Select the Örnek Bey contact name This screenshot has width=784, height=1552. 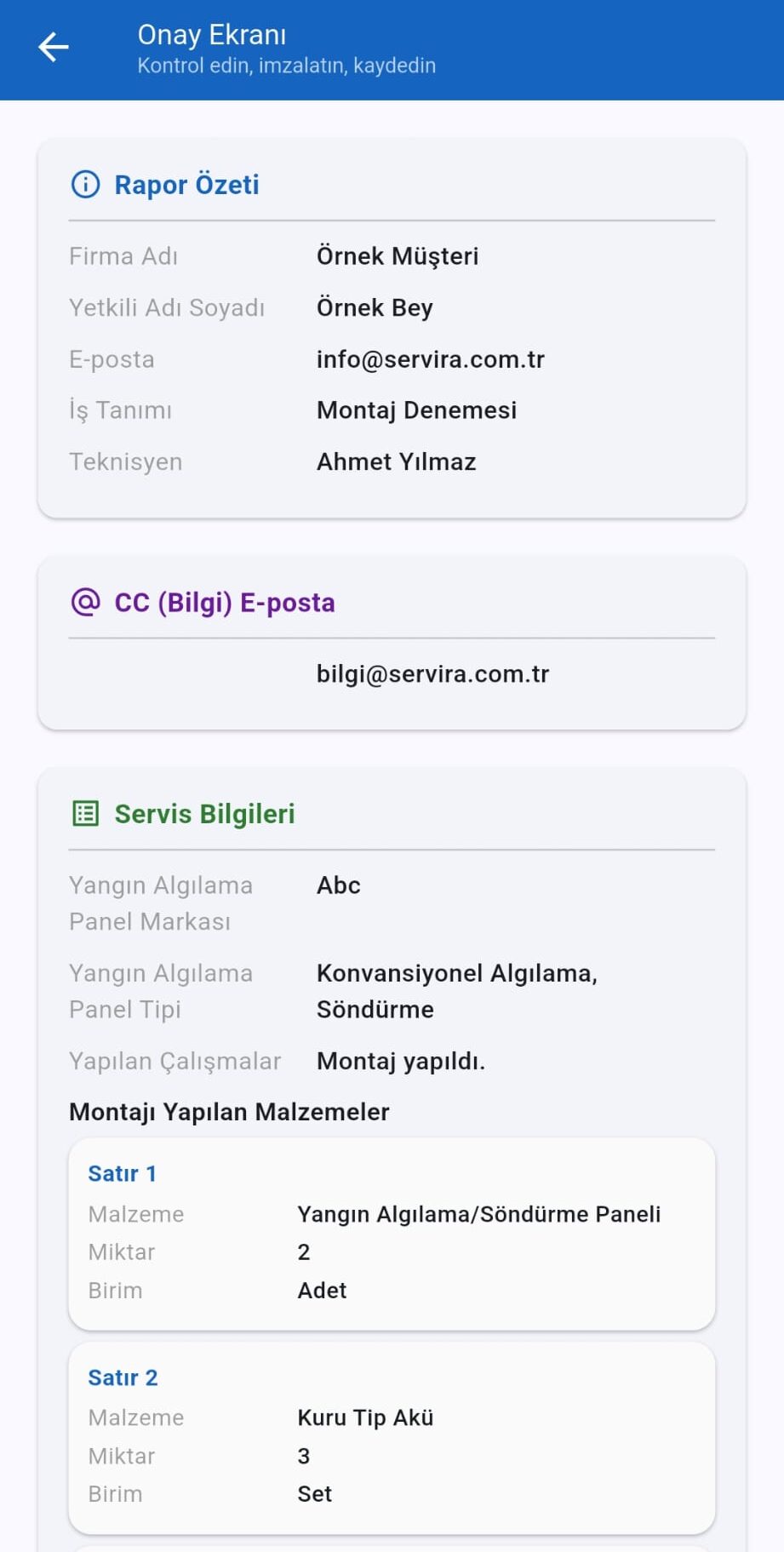pyautogui.click(x=375, y=307)
